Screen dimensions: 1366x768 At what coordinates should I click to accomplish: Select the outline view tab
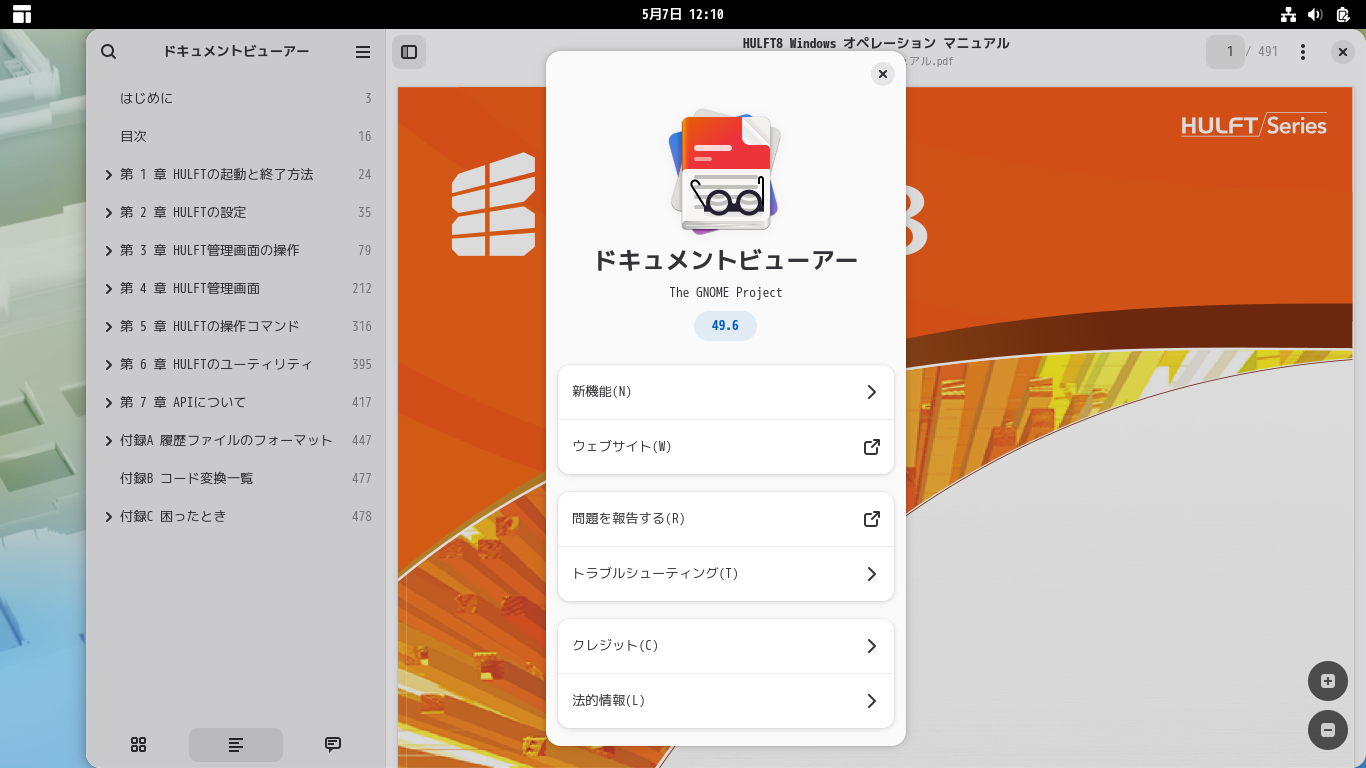point(236,744)
